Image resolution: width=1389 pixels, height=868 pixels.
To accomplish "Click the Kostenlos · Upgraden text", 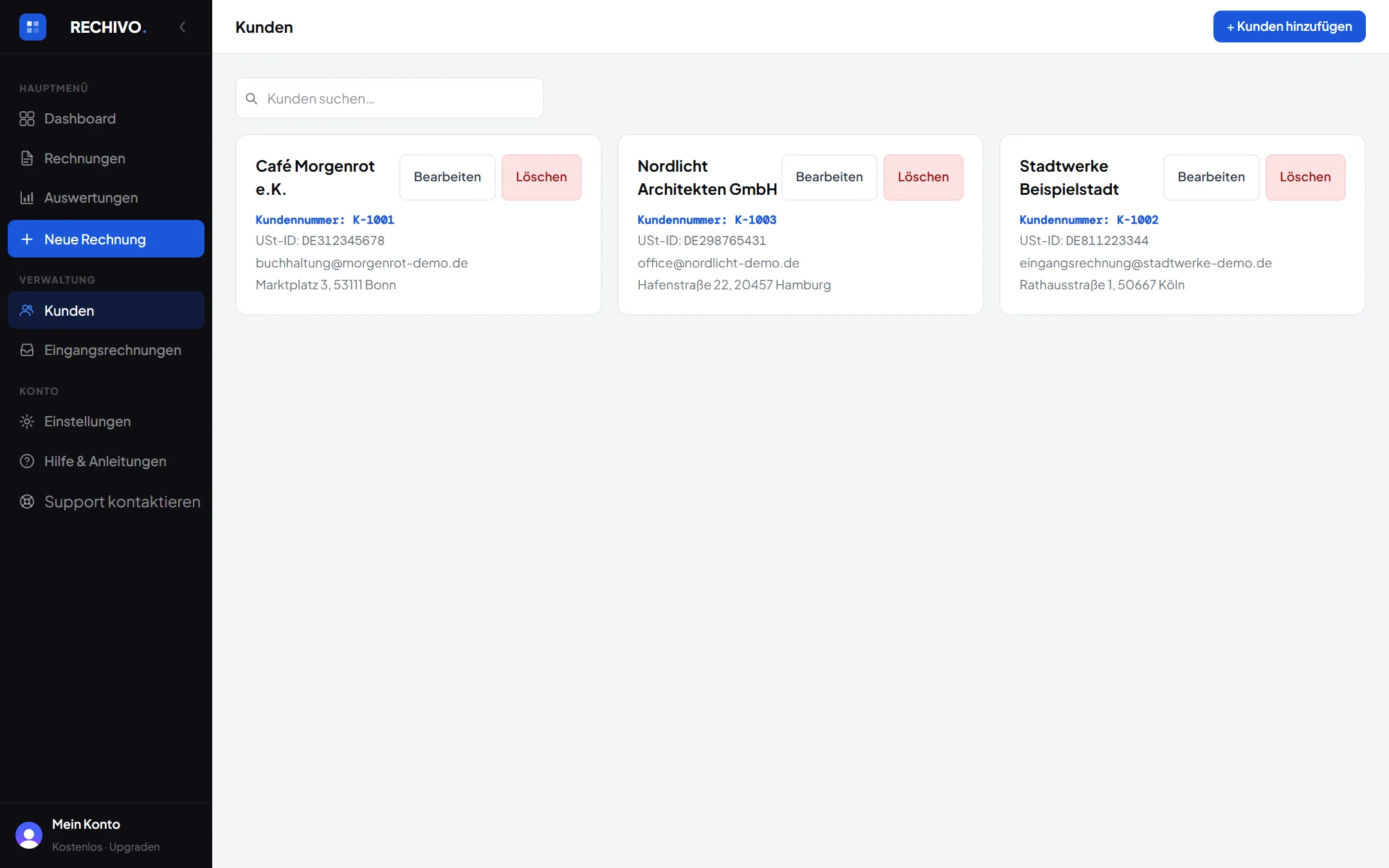I will (106, 847).
